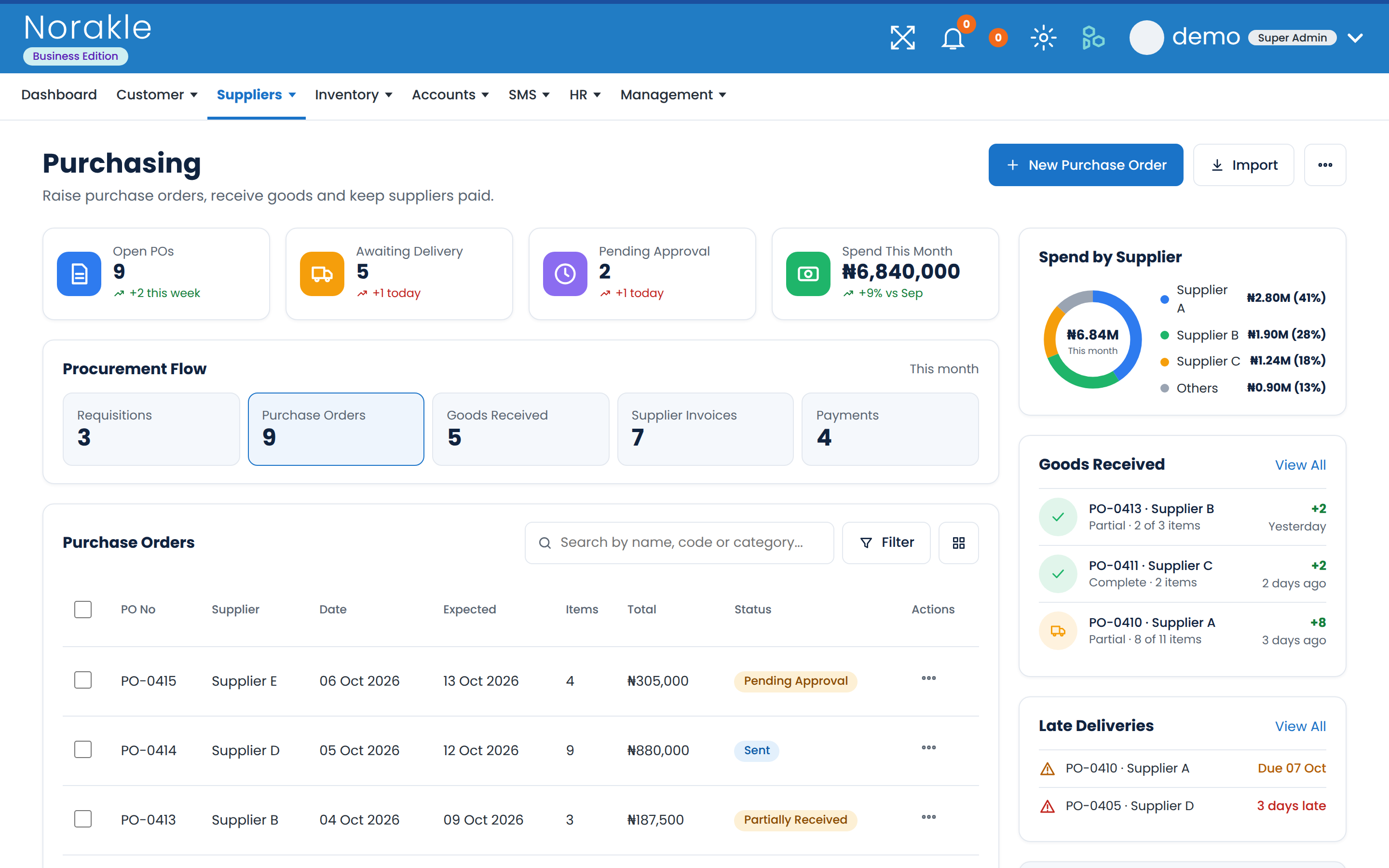Expand the Customer menu dropdown

pos(157,95)
